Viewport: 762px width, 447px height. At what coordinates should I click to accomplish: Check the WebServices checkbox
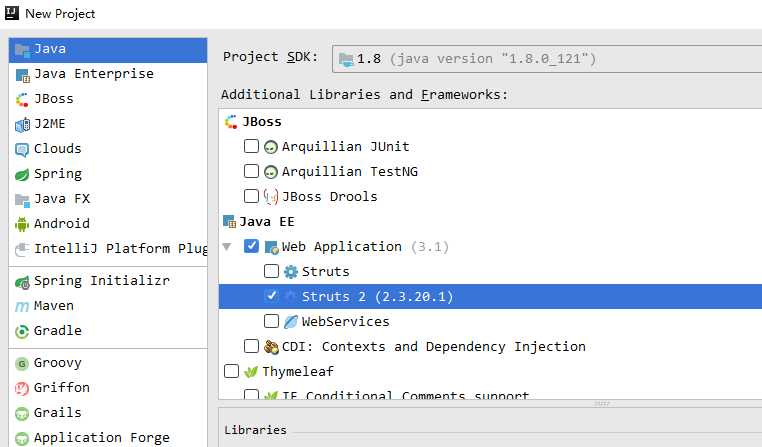[x=271, y=321]
